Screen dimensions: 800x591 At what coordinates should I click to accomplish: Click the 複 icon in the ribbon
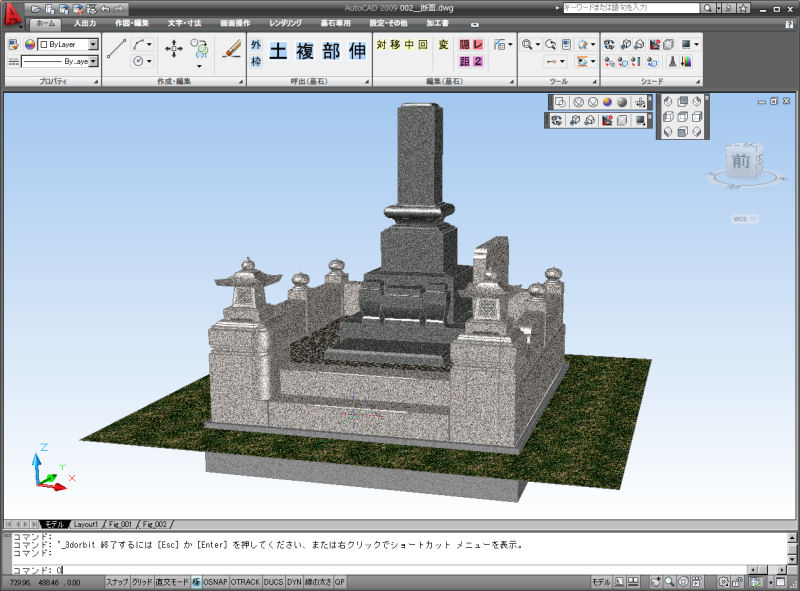[x=304, y=51]
